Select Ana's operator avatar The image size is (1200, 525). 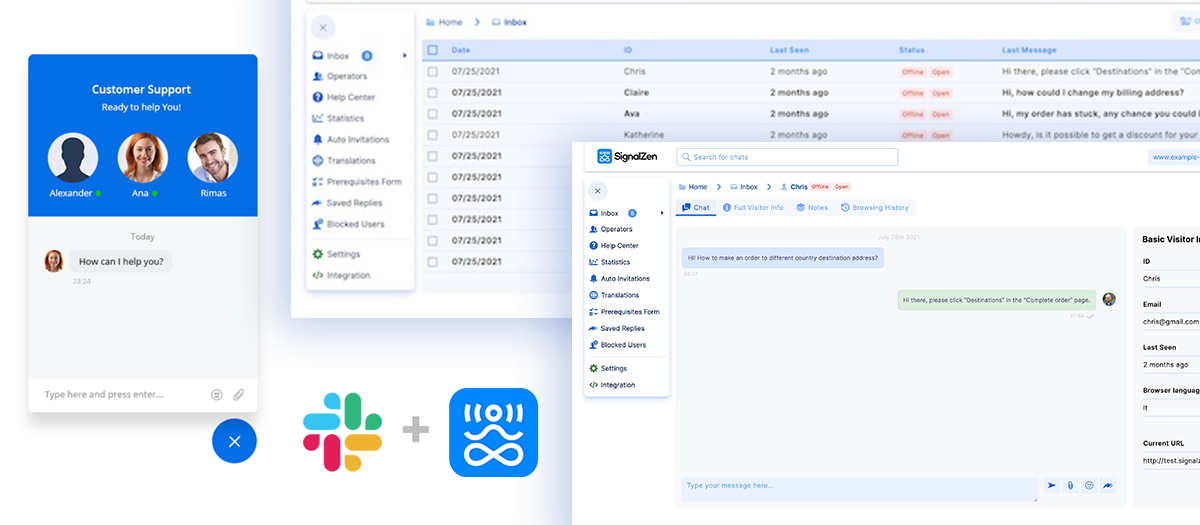point(143,157)
